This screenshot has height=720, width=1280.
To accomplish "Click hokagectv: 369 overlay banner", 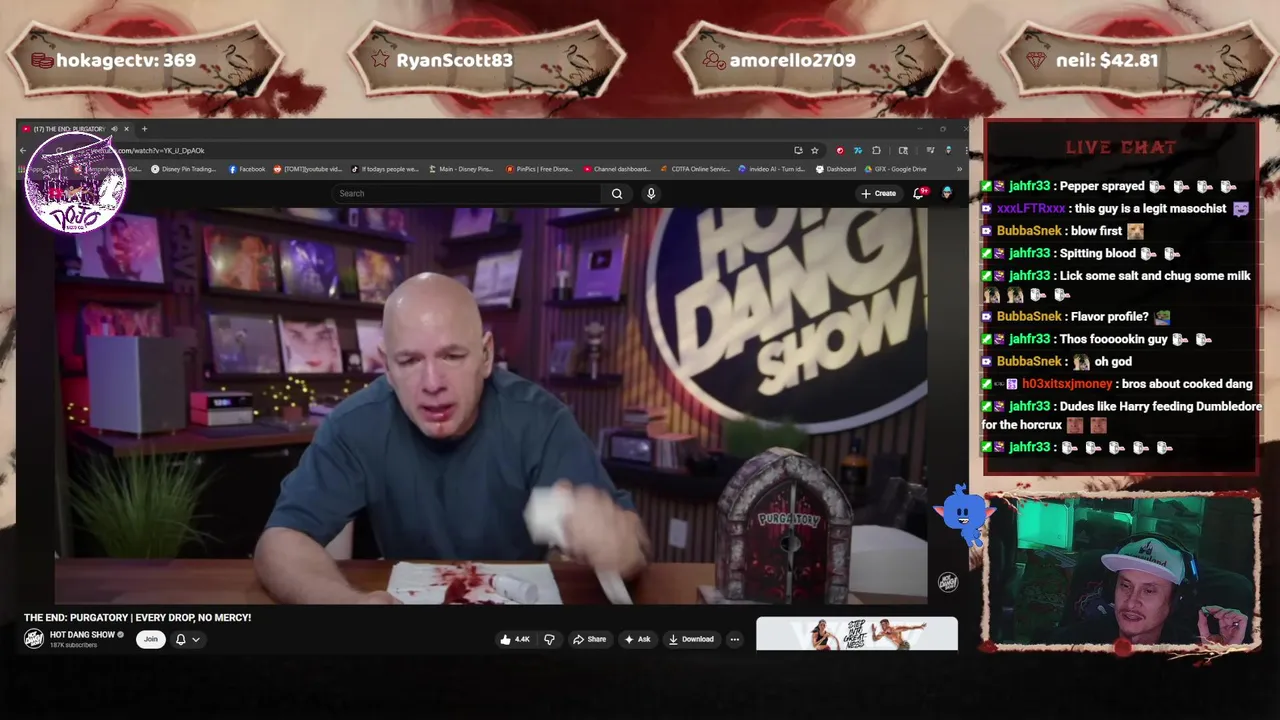I will click(145, 60).
